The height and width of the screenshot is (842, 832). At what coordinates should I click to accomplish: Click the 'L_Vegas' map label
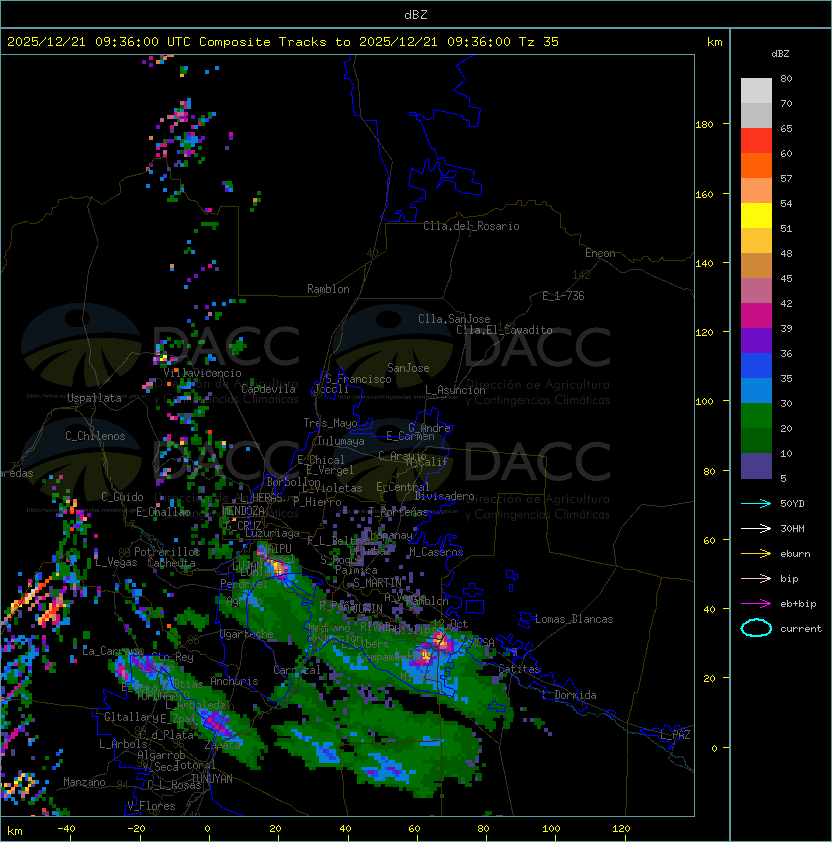point(116,563)
